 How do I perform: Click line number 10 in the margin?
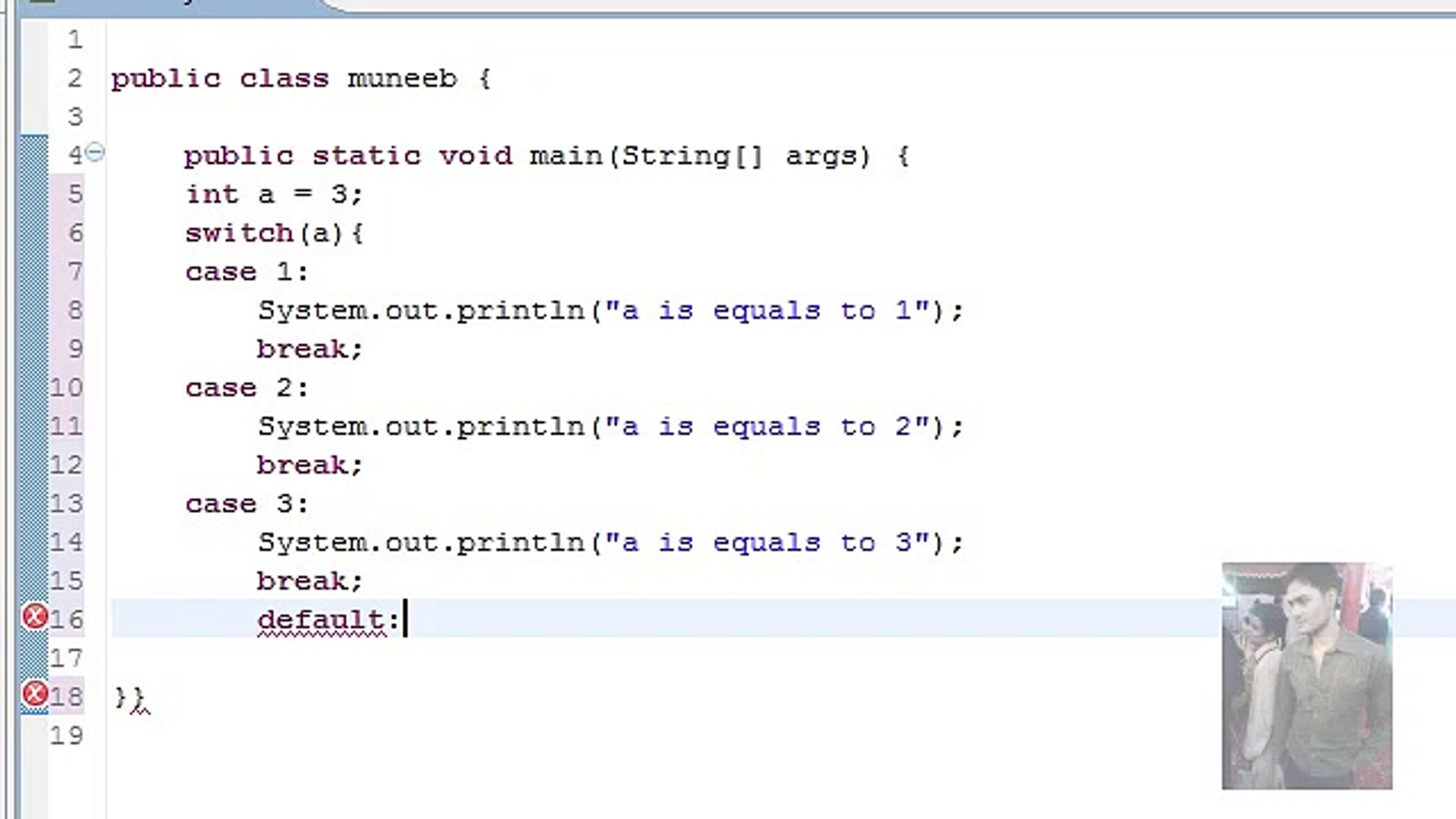[67, 388]
